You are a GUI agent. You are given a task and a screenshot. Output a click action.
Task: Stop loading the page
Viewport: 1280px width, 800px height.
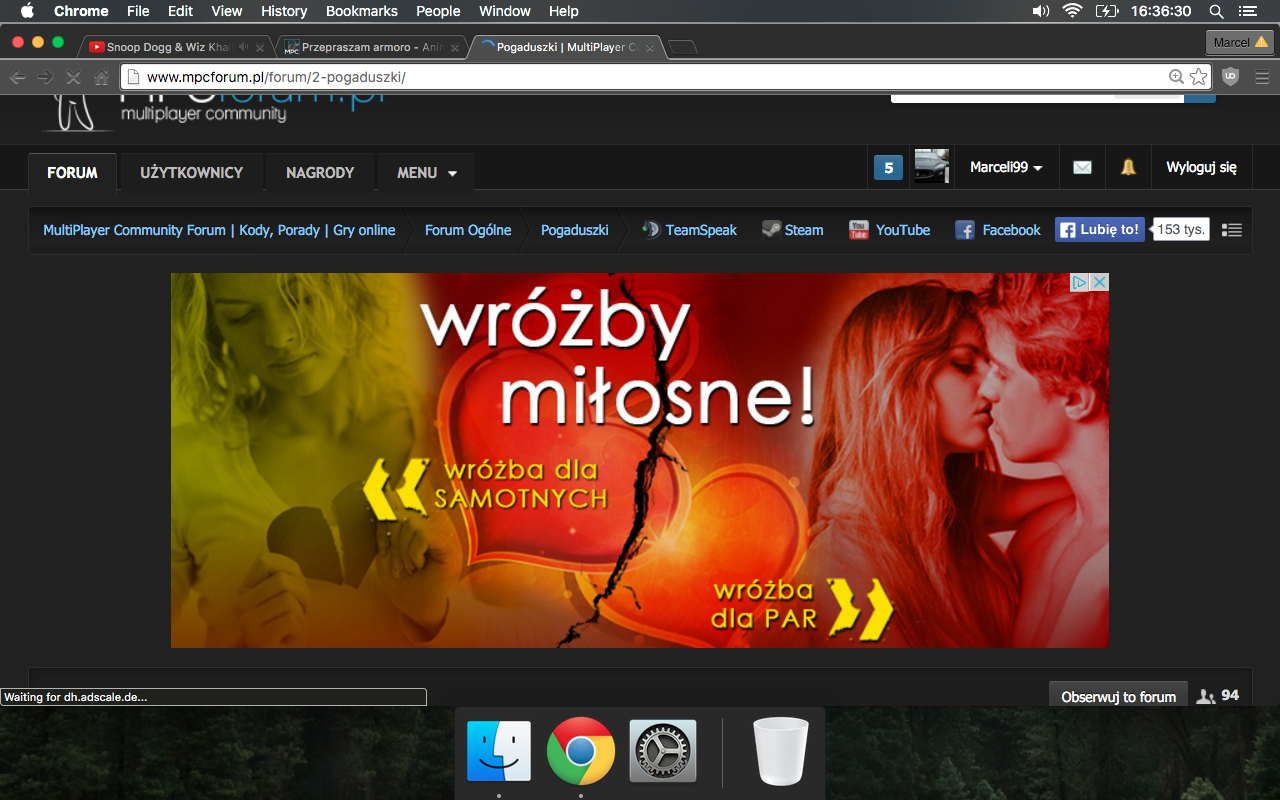[73, 77]
